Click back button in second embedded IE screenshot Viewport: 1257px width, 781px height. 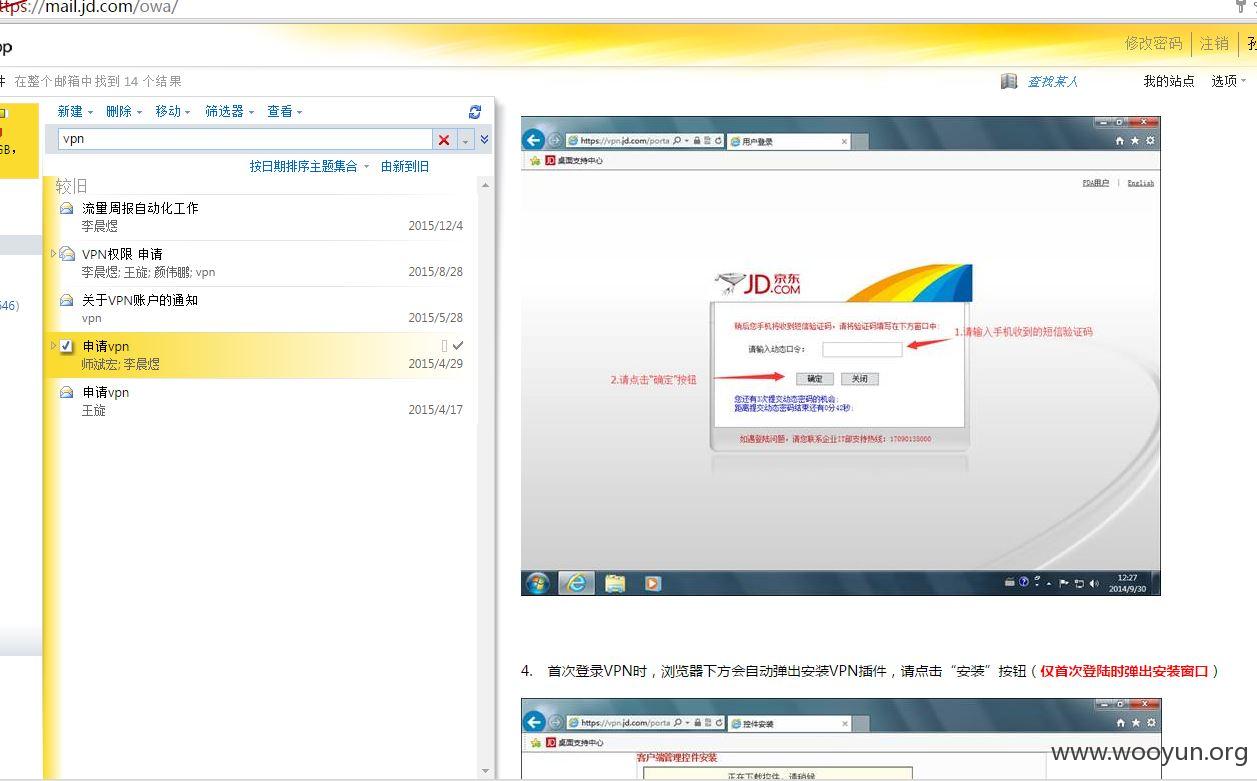point(534,722)
